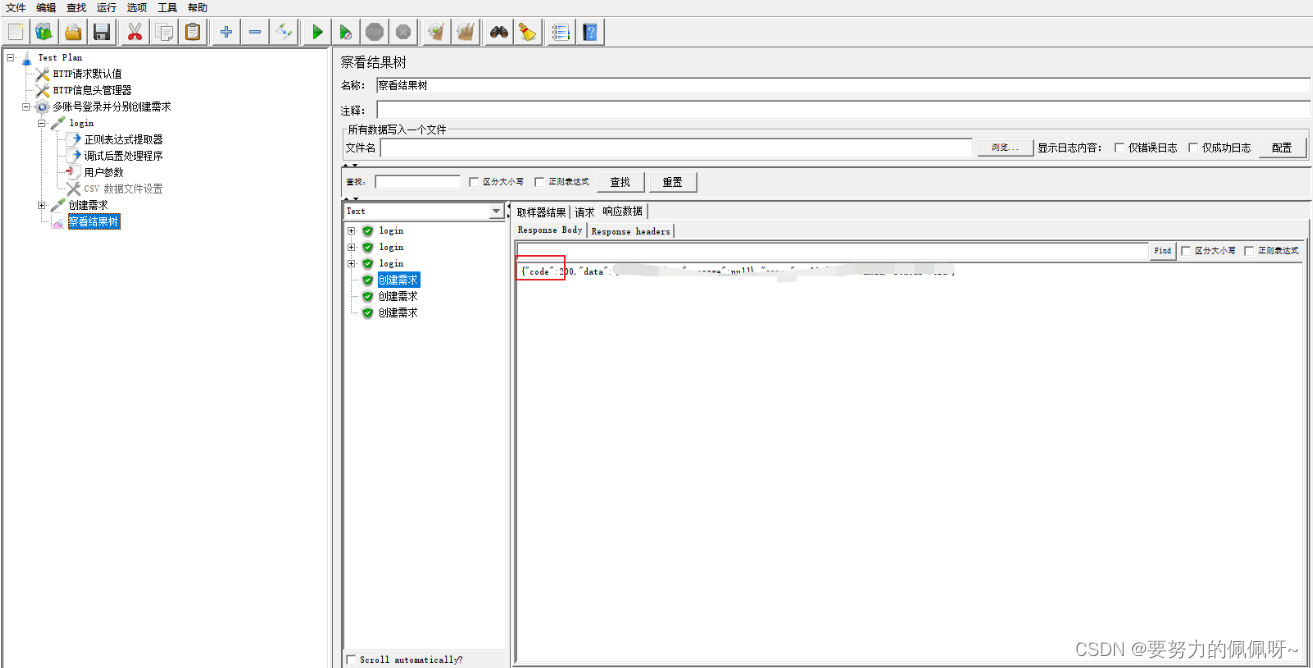Click the Clear results broom icon
The width and height of the screenshot is (1313, 668).
(436, 32)
